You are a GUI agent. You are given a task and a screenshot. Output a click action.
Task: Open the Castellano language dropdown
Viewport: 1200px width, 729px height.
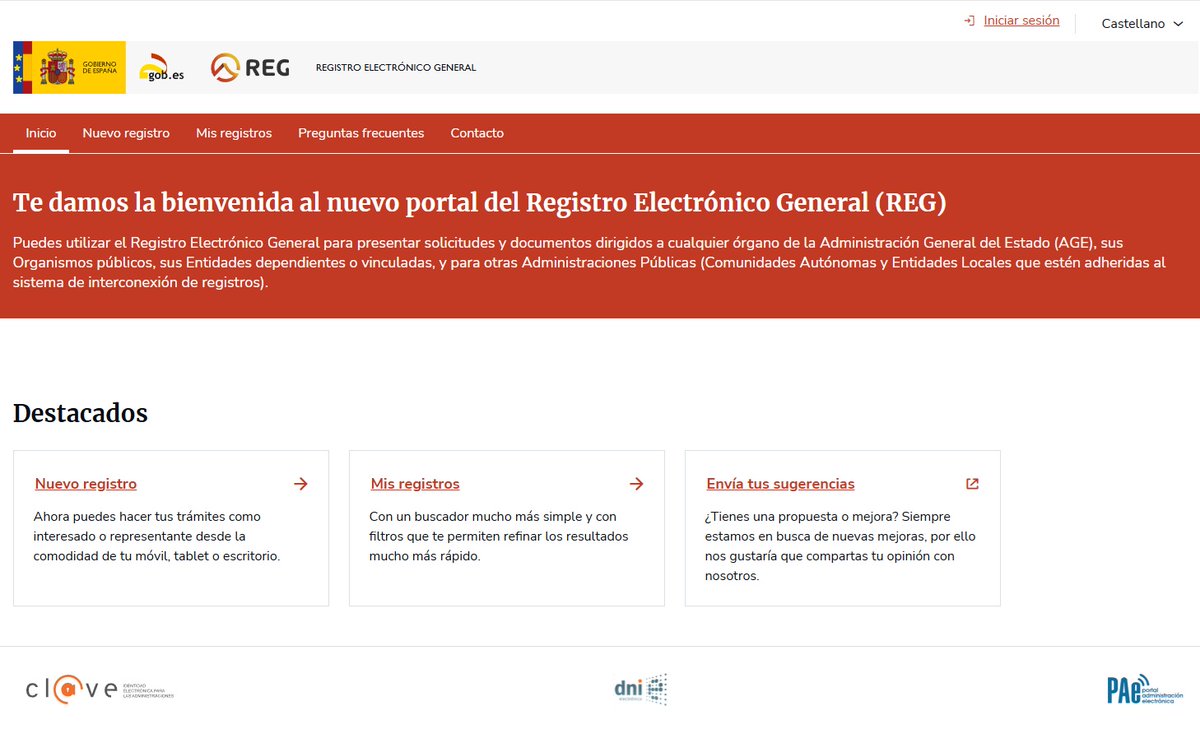[1142, 24]
